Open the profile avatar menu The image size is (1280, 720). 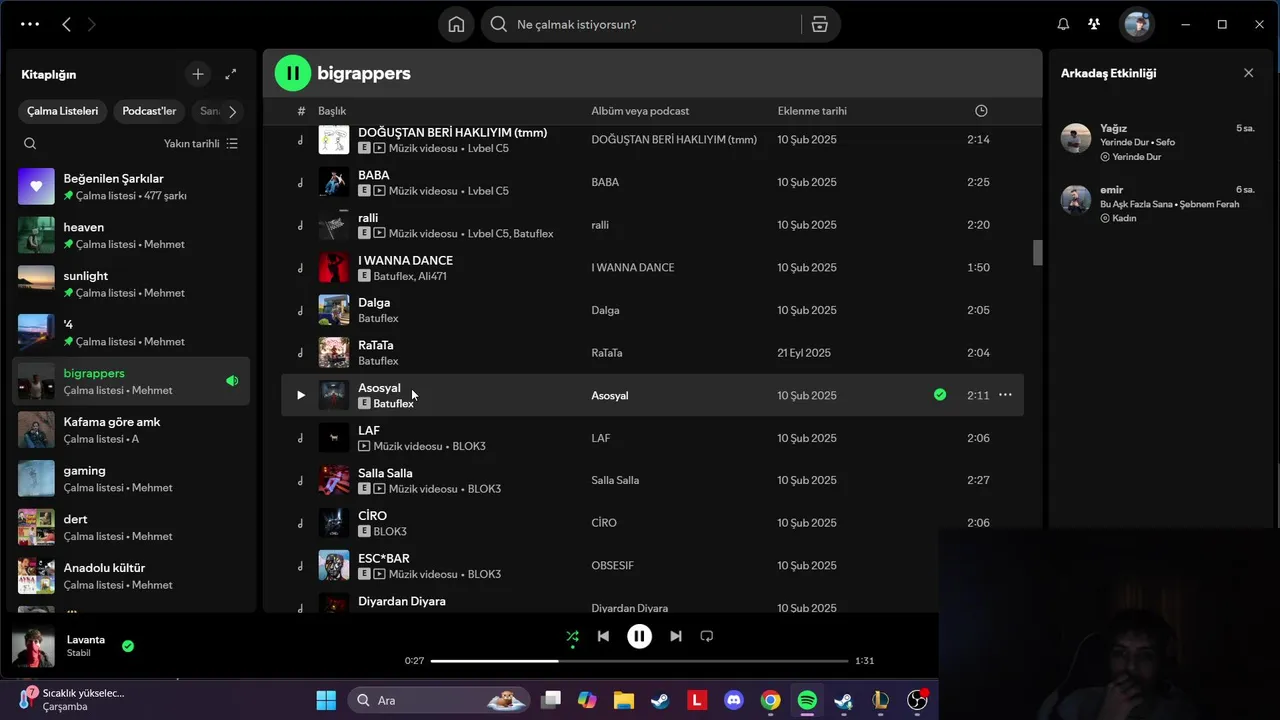(1136, 24)
